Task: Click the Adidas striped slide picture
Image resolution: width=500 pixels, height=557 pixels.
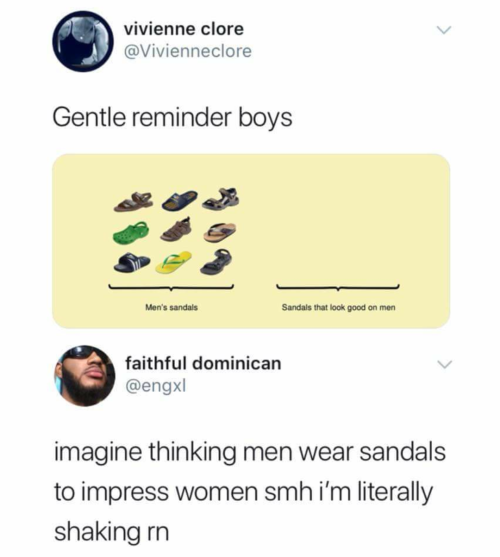Action: pyautogui.click(x=132, y=263)
